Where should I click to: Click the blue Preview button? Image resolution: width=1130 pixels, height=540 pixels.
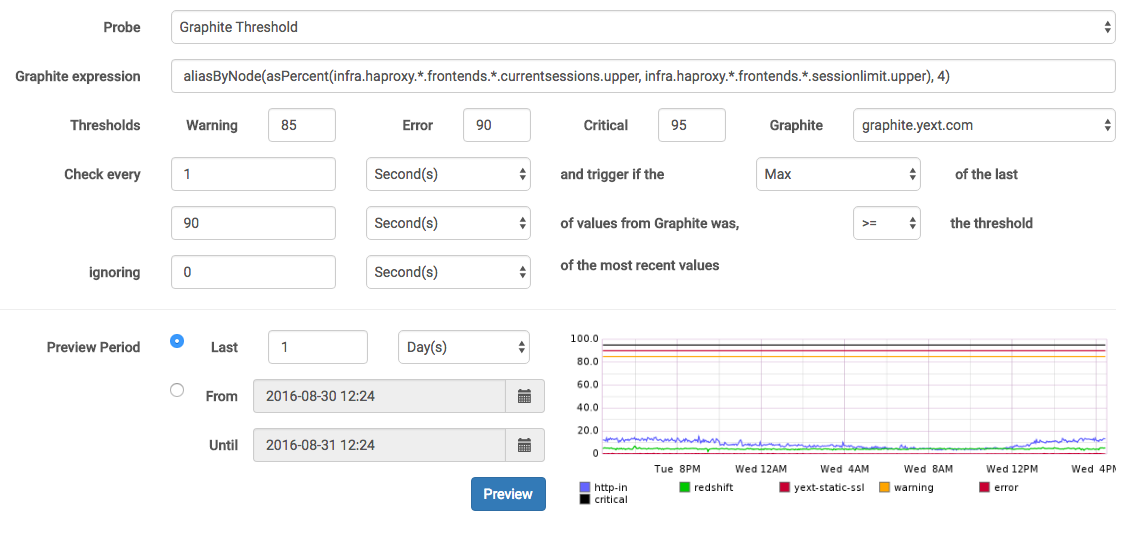[508, 494]
